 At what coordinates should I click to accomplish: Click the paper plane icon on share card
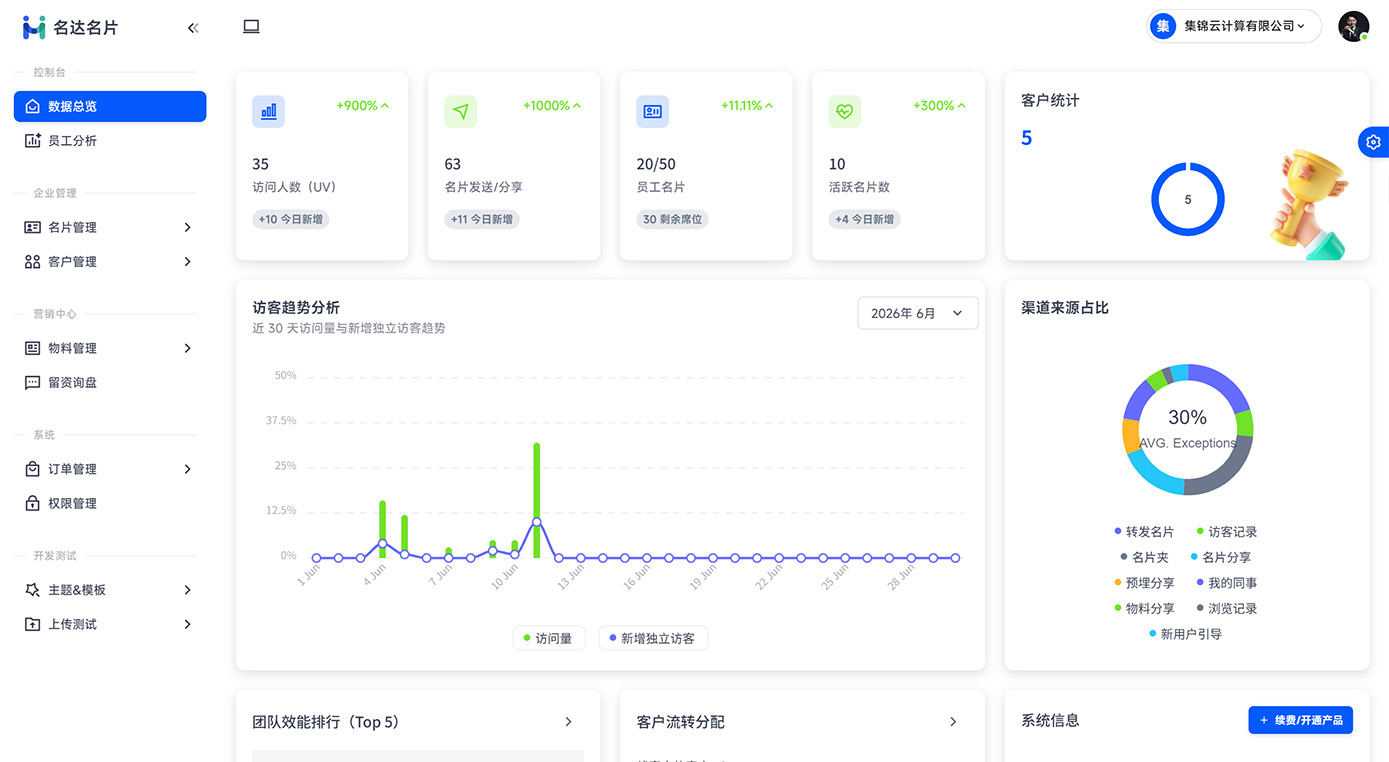pos(461,111)
